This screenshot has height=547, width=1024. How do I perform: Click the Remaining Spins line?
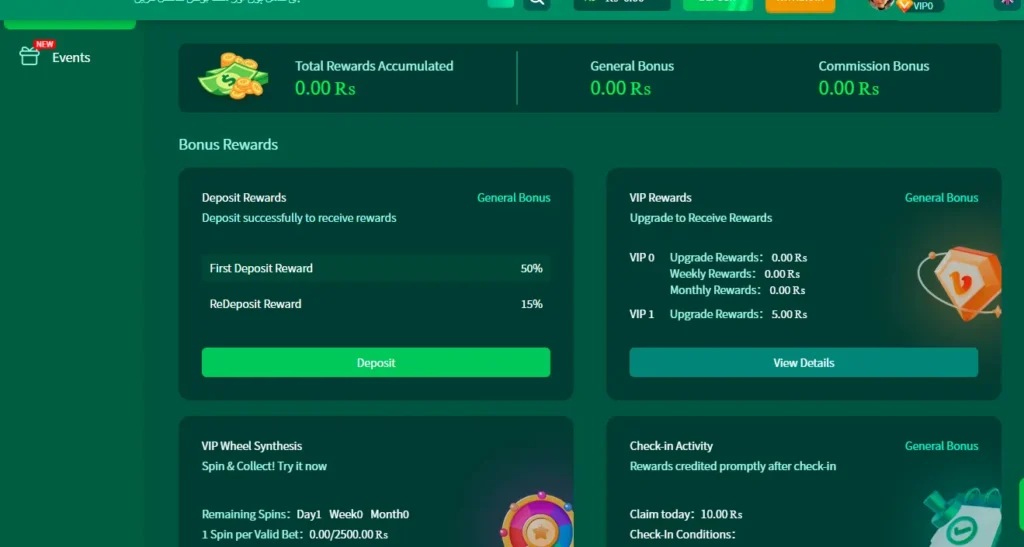point(305,514)
